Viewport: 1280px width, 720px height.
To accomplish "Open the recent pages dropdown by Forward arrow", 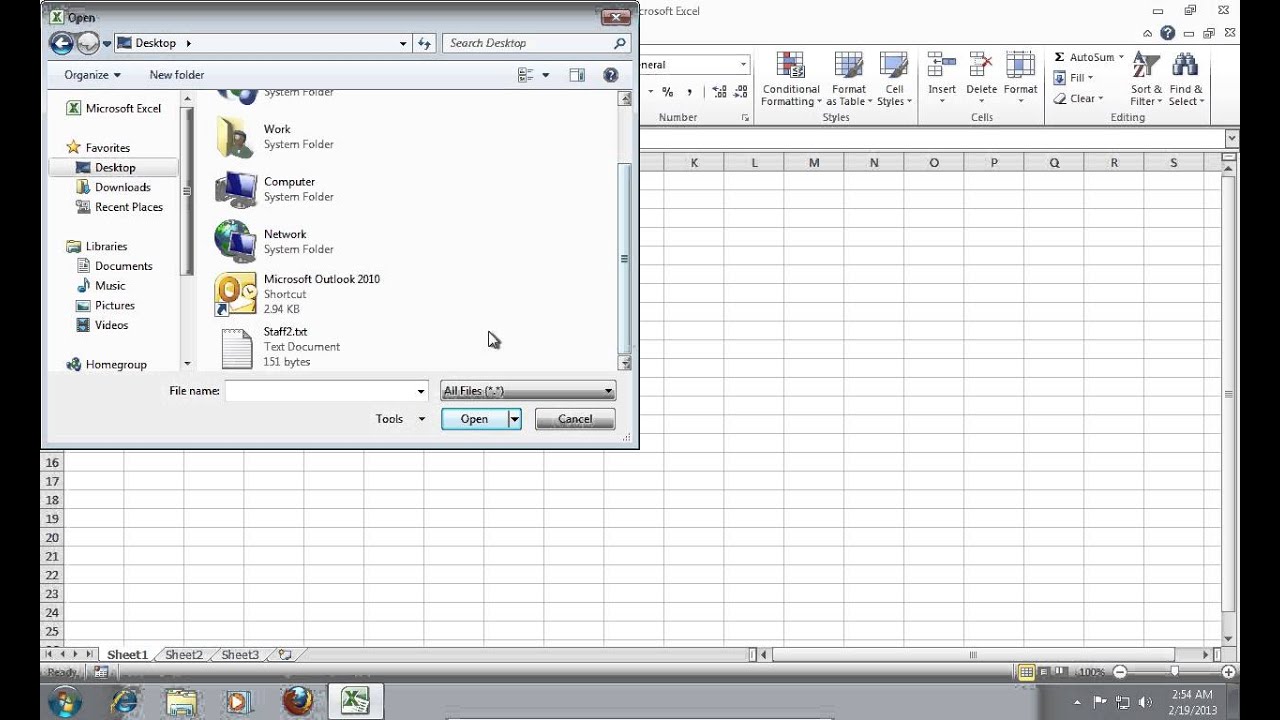I will pos(107,43).
